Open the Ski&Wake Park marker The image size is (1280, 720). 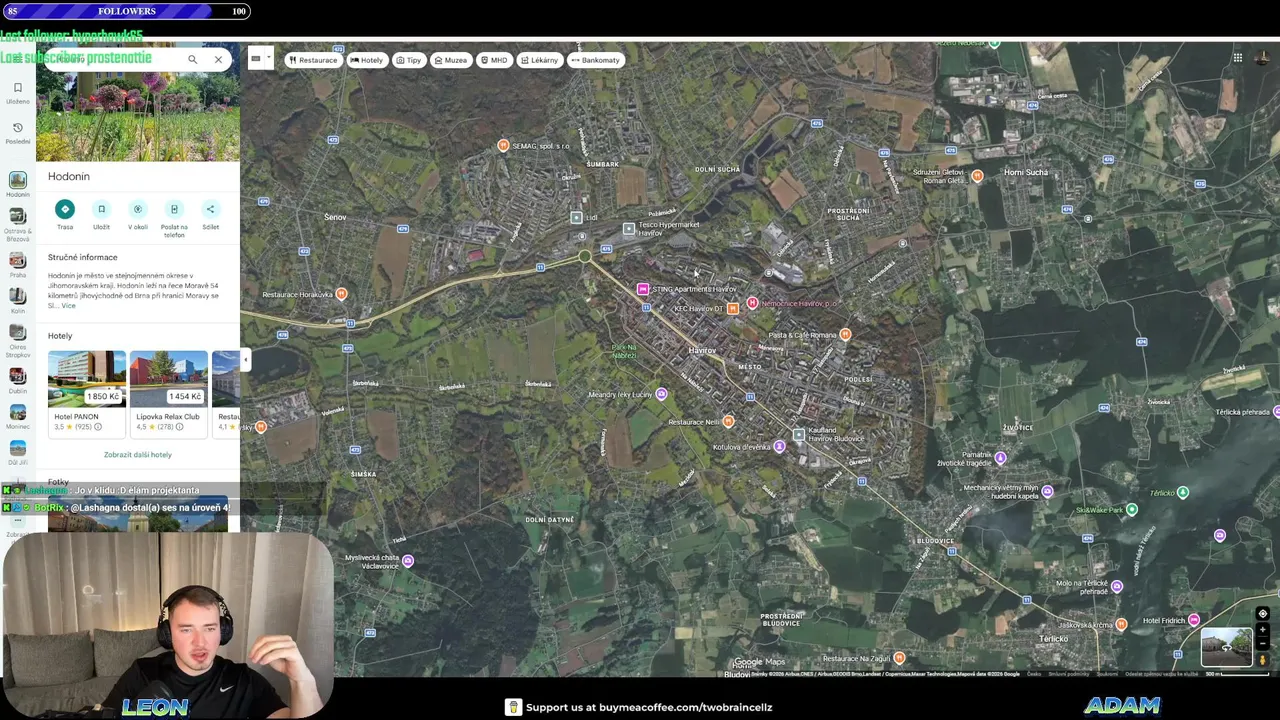tap(1131, 510)
